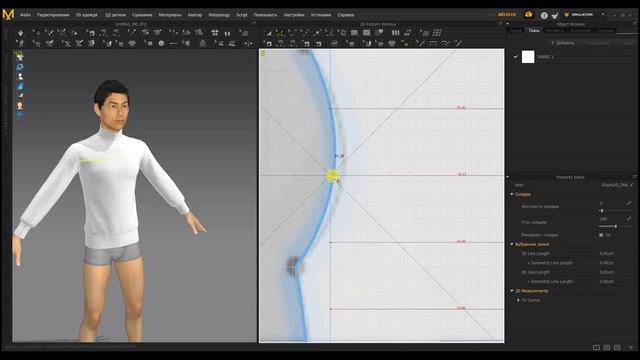Open the 3D одежда menu
This screenshot has width=640, height=360.
pyautogui.click(x=87, y=15)
